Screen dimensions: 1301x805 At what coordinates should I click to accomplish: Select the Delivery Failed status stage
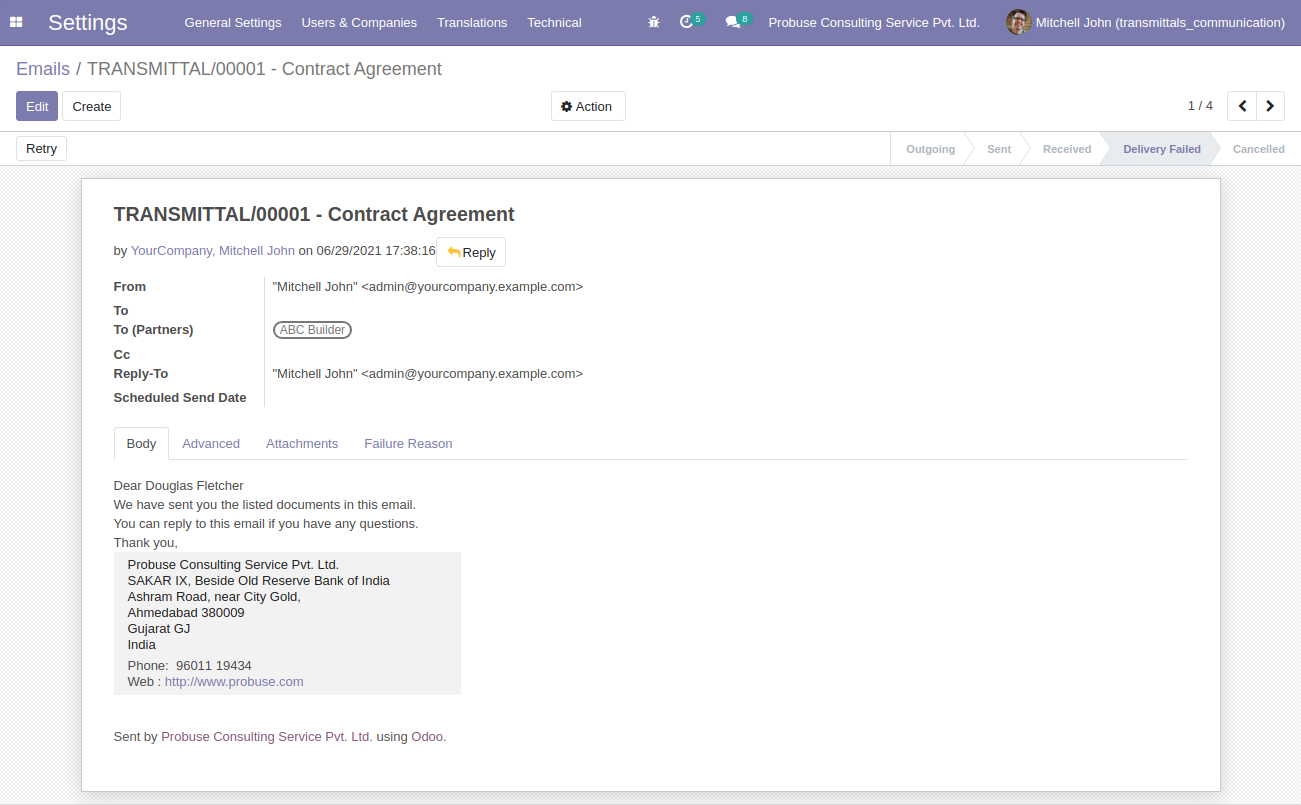[x=1162, y=149]
